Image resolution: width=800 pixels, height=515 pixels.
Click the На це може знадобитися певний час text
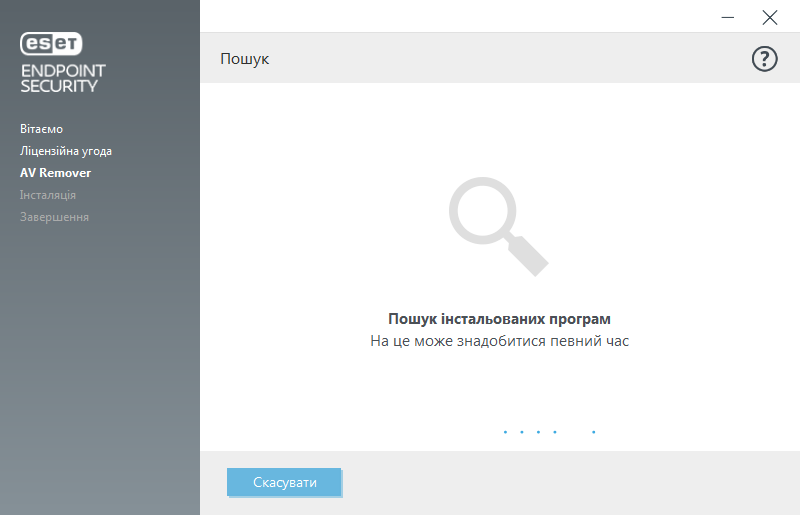tap(499, 341)
